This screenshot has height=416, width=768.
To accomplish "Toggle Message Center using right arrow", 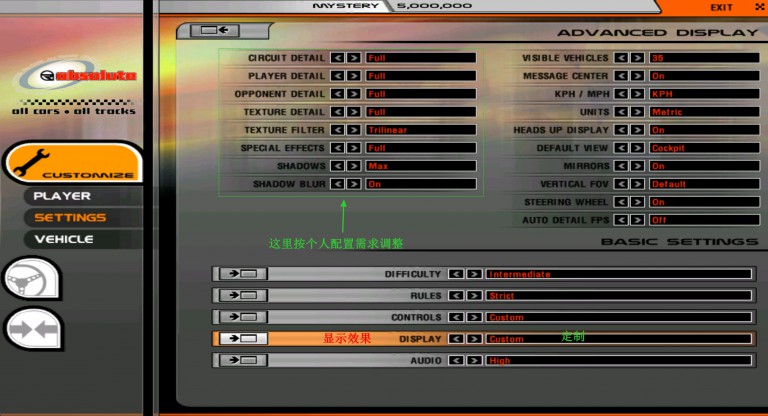I will [637, 76].
